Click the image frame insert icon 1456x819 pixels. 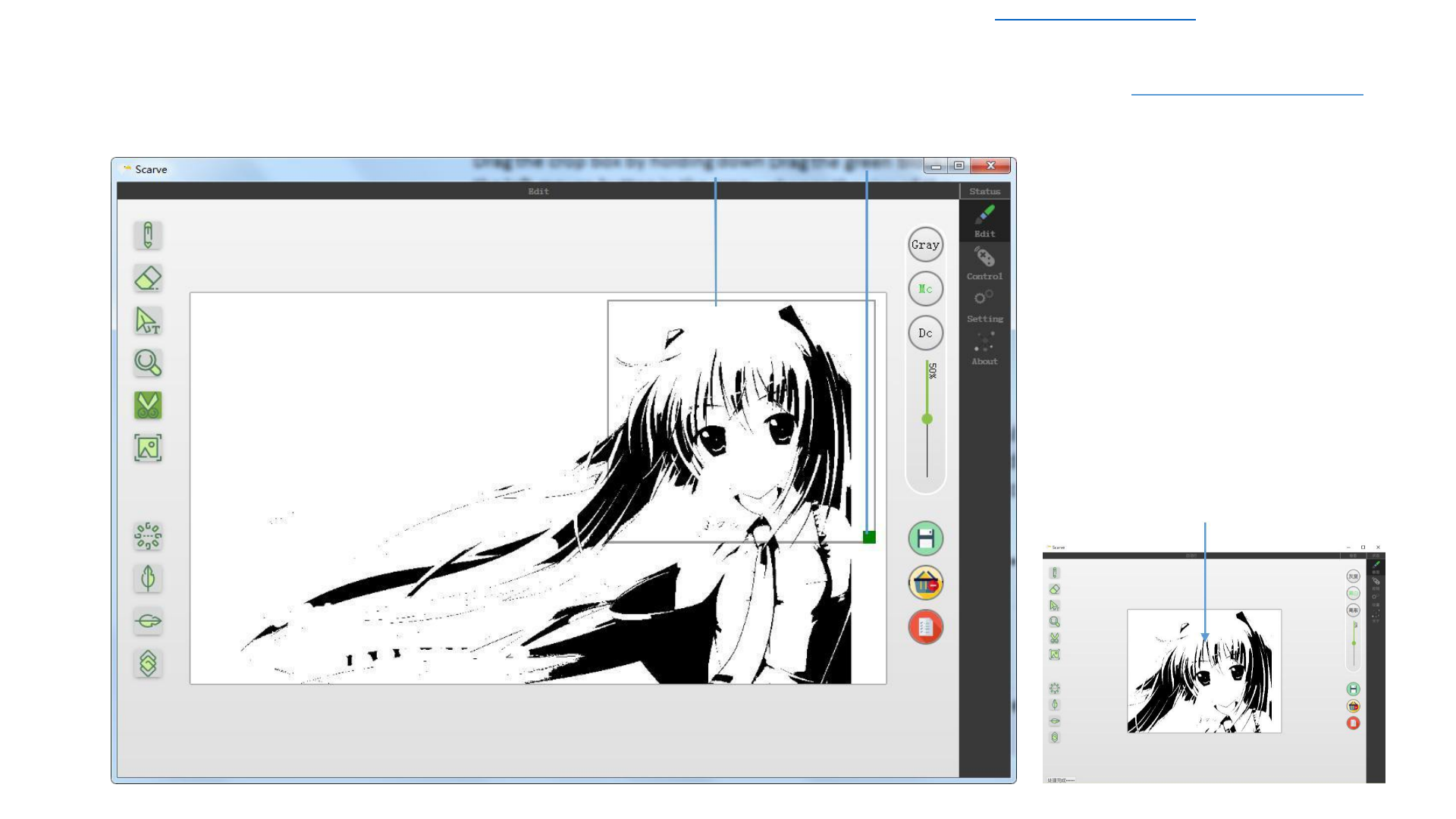[x=148, y=448]
